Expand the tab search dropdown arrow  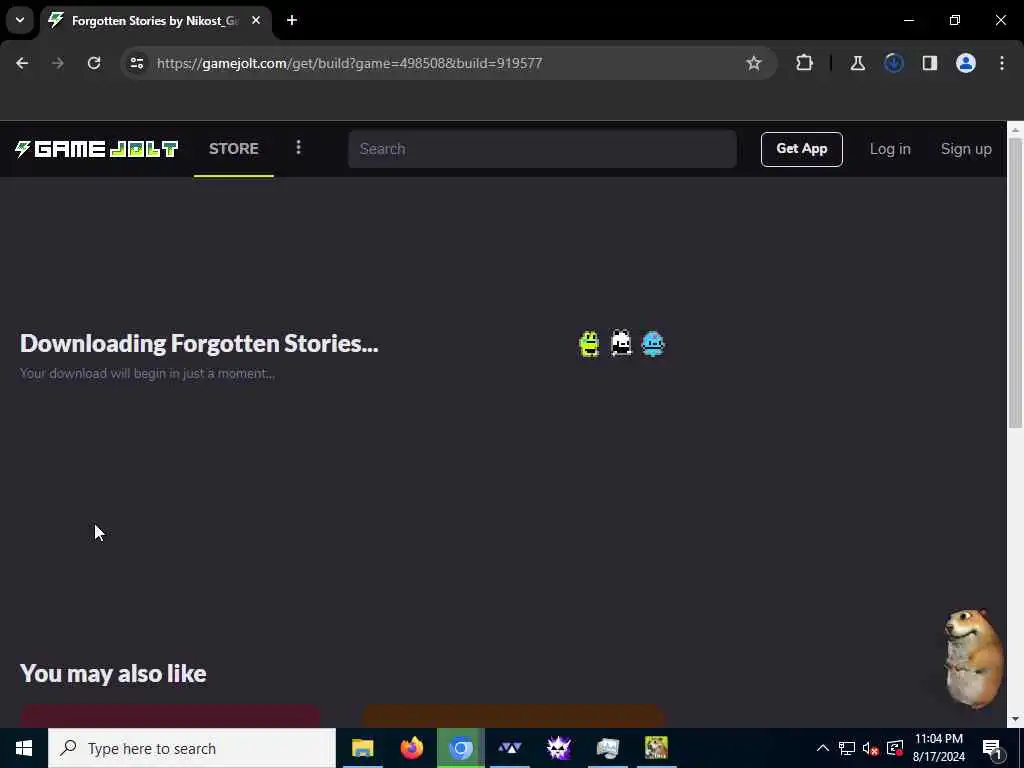20,20
